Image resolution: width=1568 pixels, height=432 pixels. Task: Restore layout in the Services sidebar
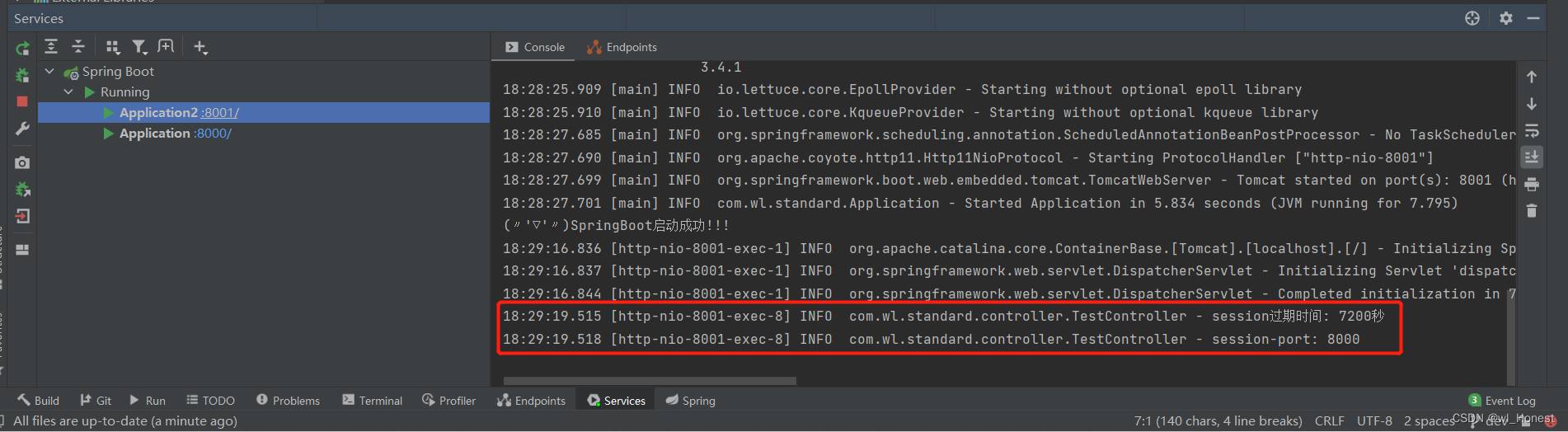pyautogui.click(x=22, y=250)
